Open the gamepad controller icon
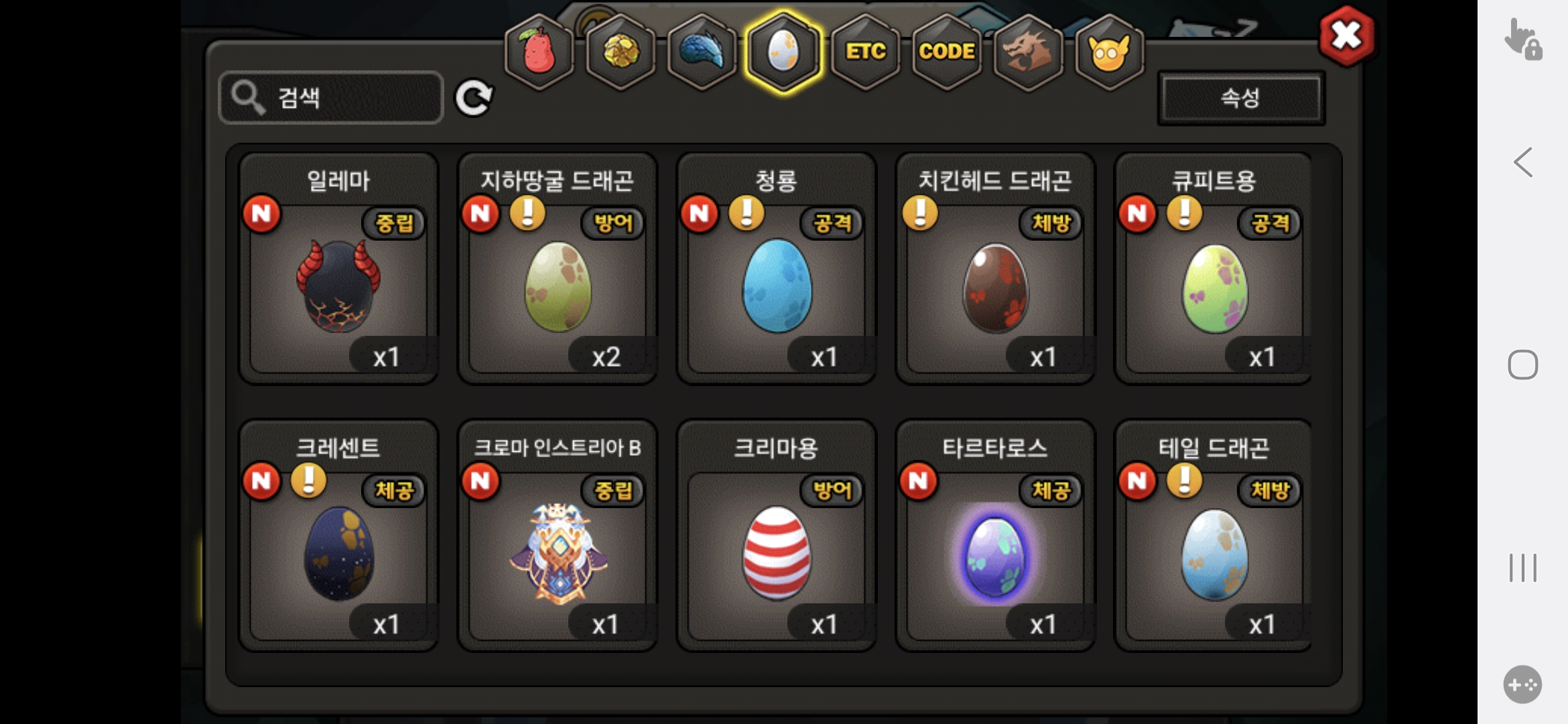Image resolution: width=1568 pixels, height=724 pixels. (1522, 684)
